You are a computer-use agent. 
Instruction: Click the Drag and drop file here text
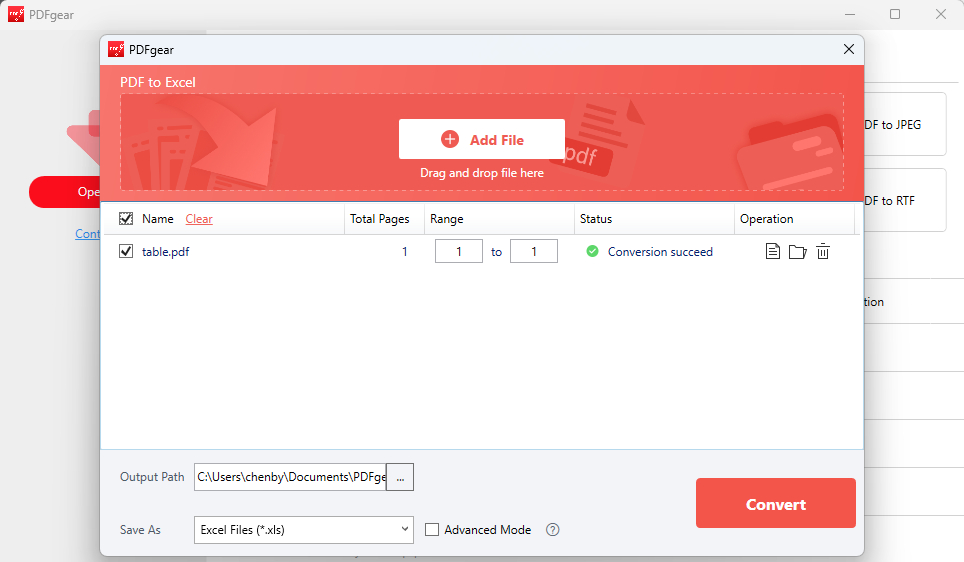pos(482,173)
